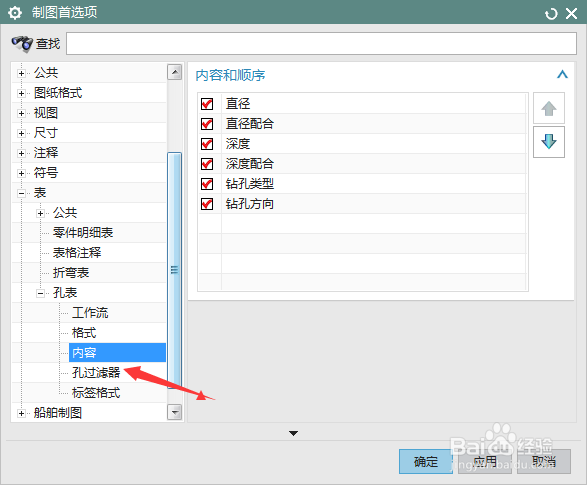Click the 查找 search input field

pos(321,43)
